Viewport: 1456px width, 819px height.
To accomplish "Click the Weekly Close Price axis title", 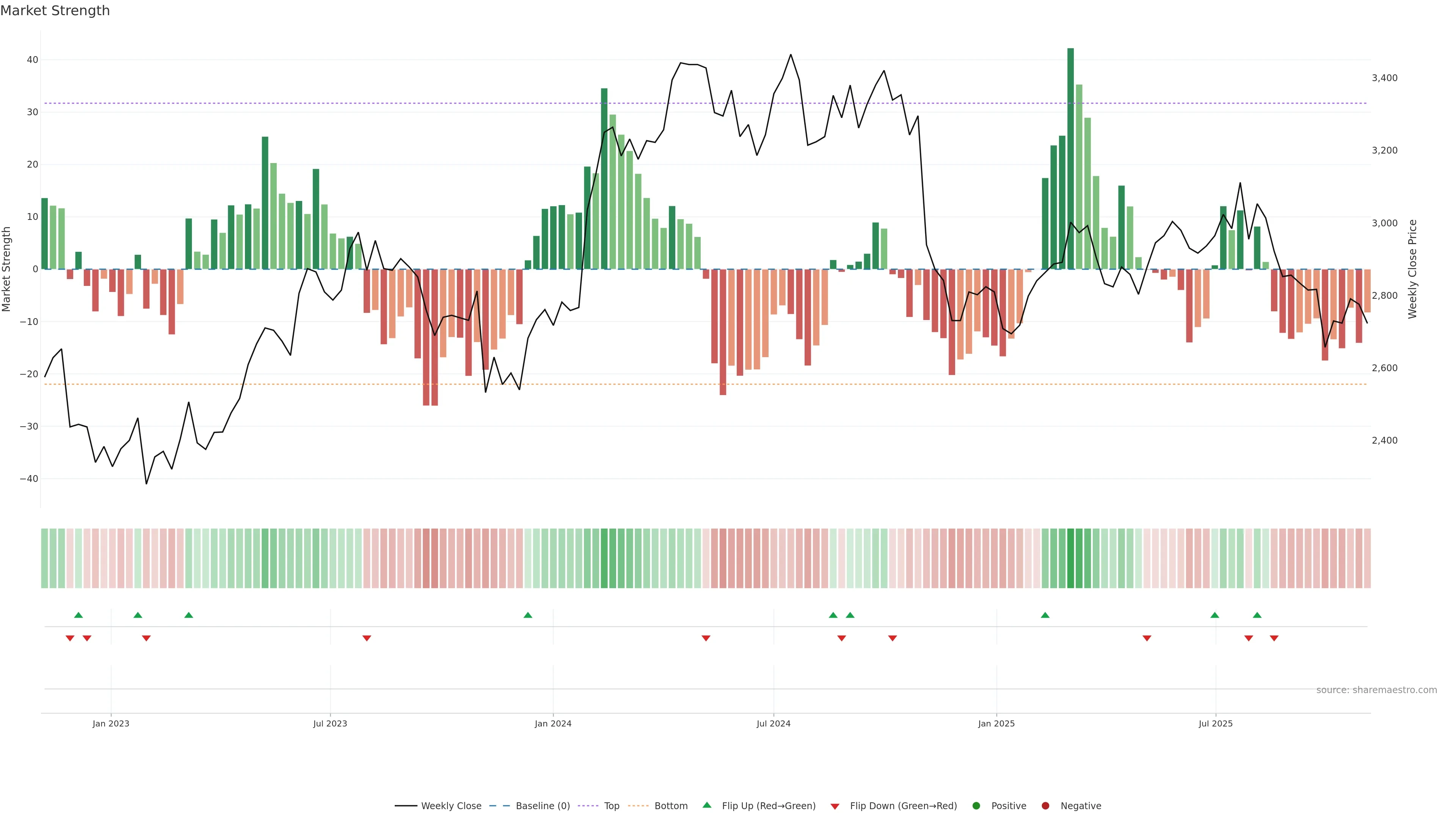I will (1412, 269).
